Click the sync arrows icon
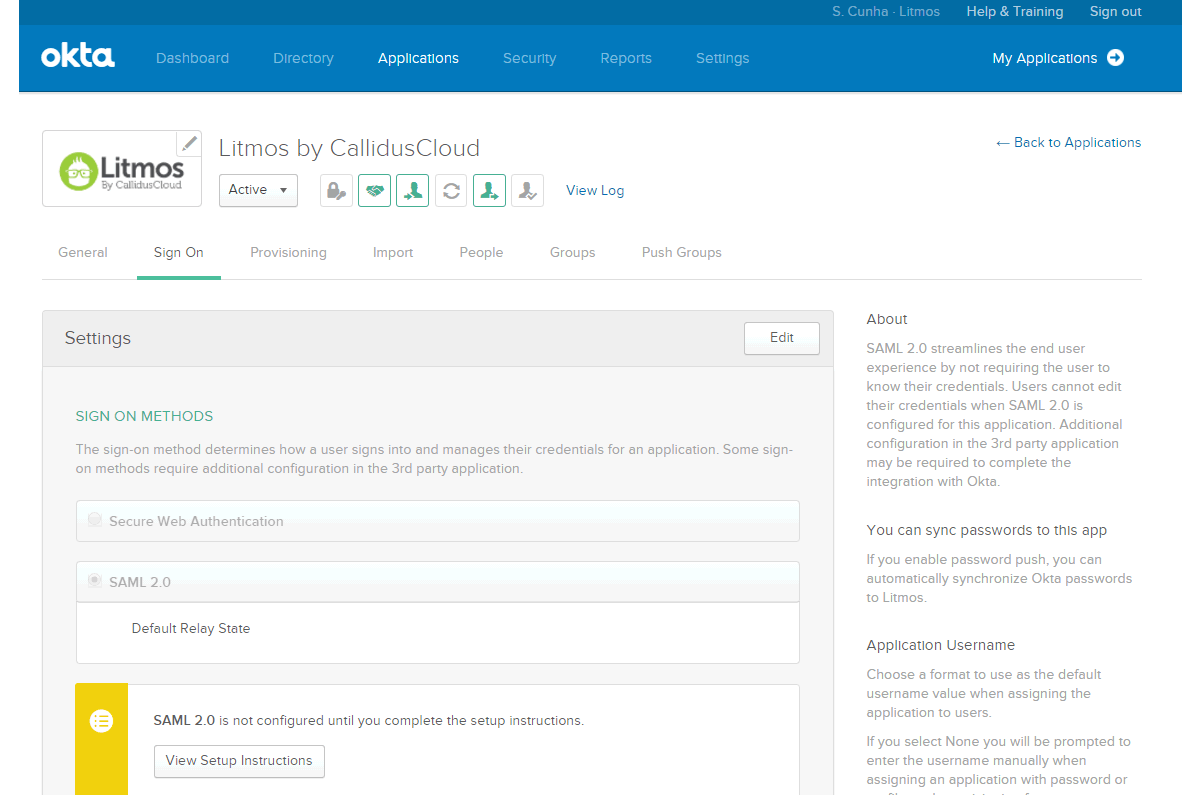The width and height of the screenshot is (1200, 800). (450, 190)
